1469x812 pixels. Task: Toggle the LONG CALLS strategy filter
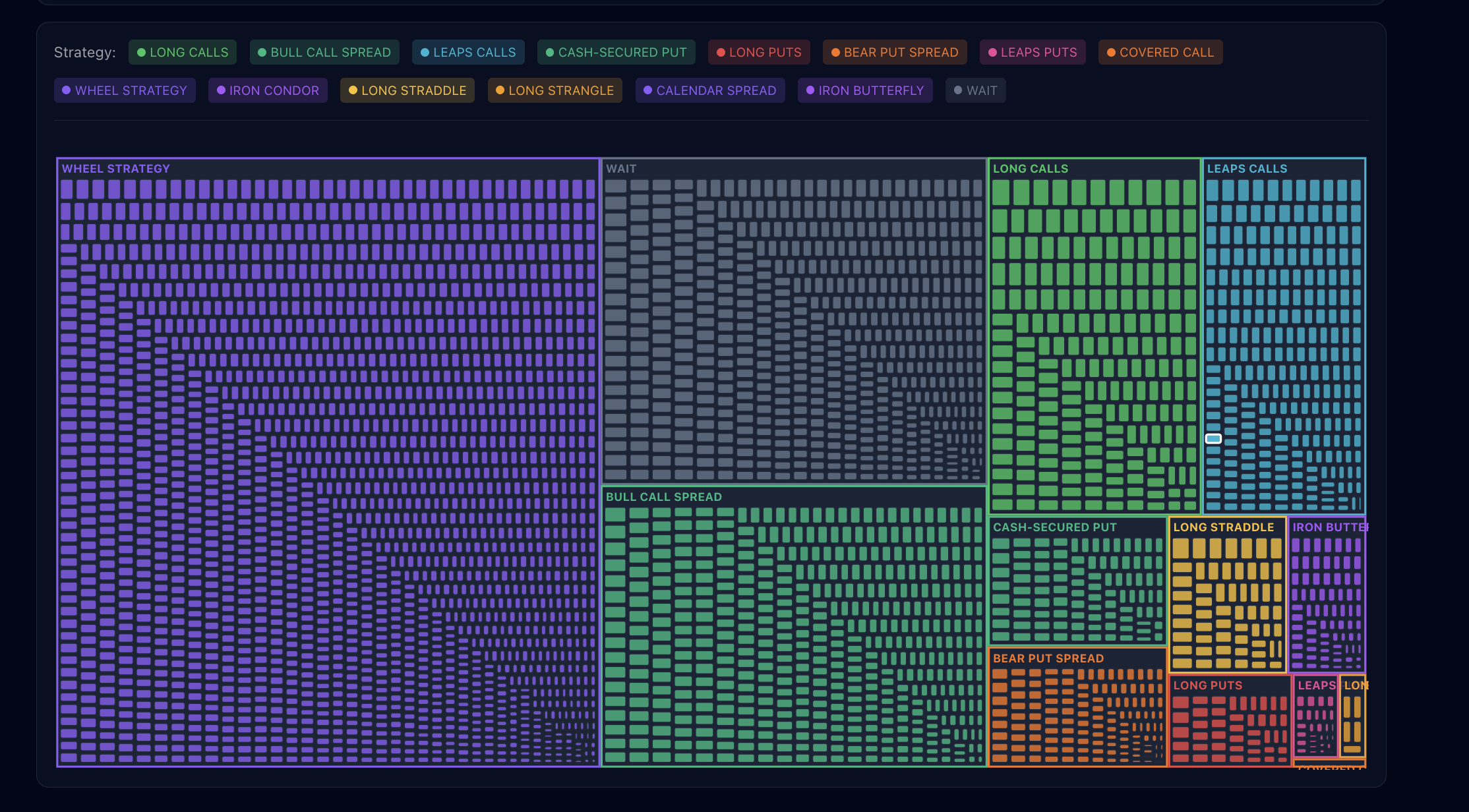point(182,52)
